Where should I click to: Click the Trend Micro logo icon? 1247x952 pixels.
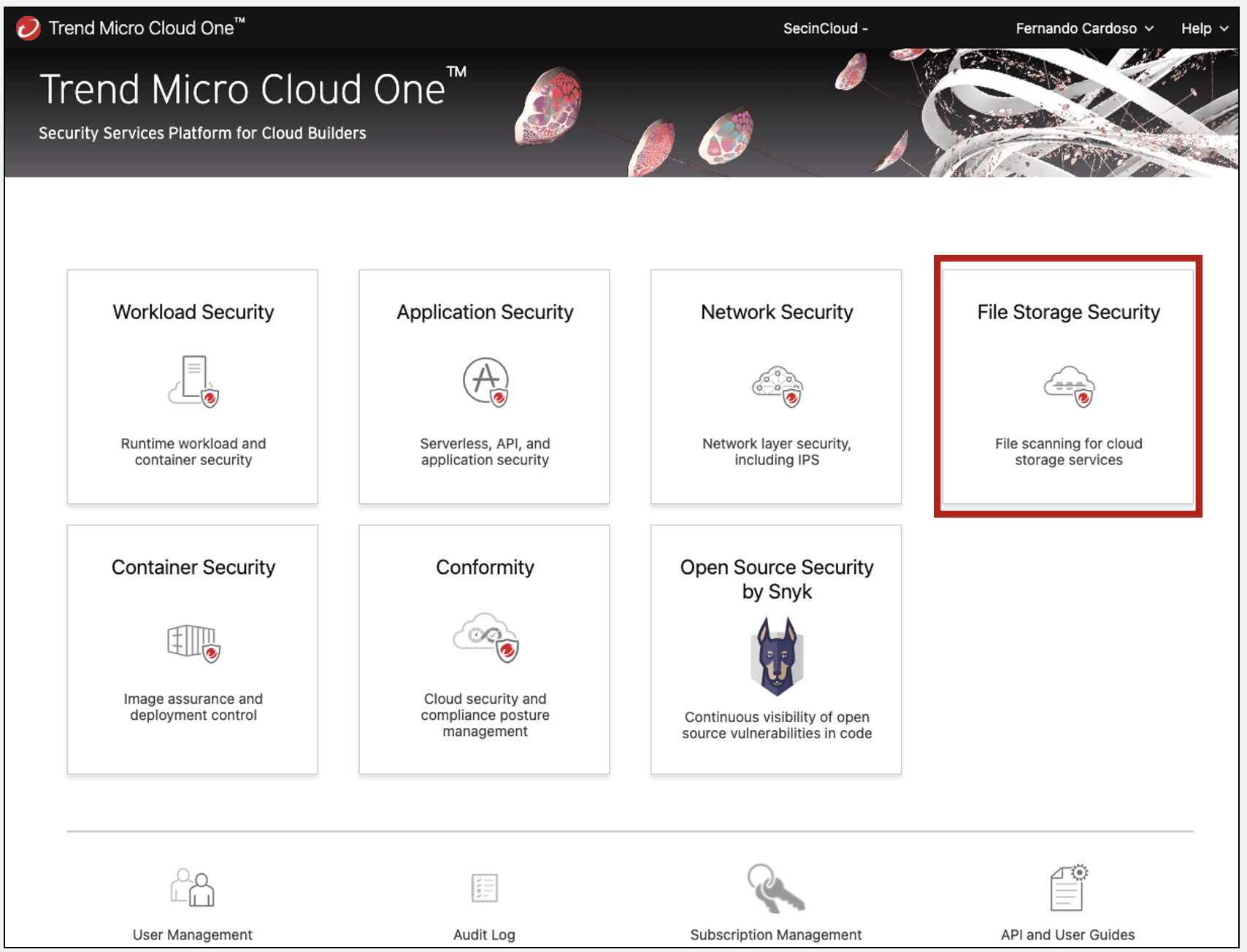coord(28,28)
